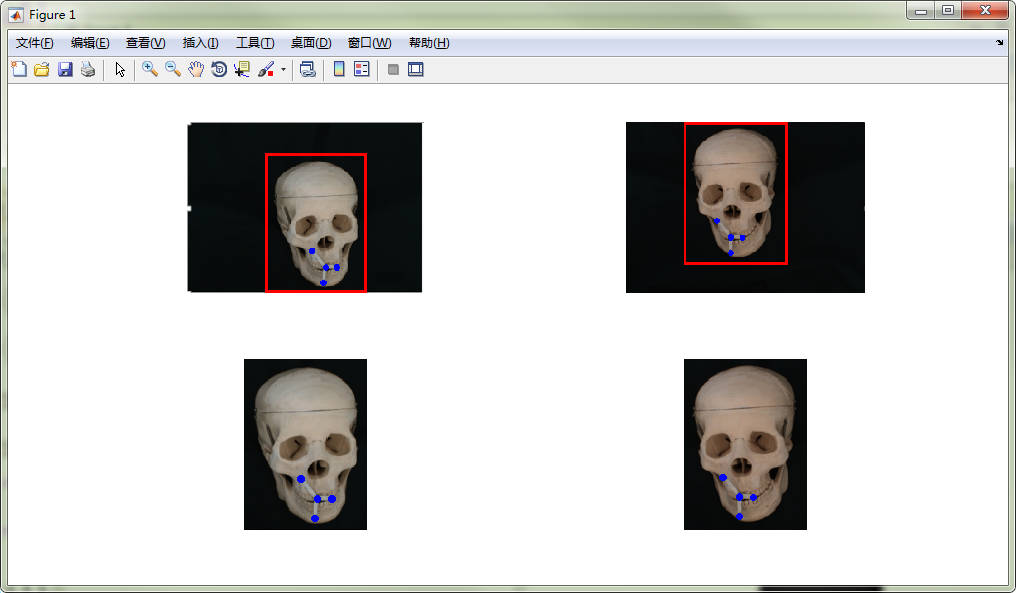Click the bottom-left cropped skull image

[305, 445]
